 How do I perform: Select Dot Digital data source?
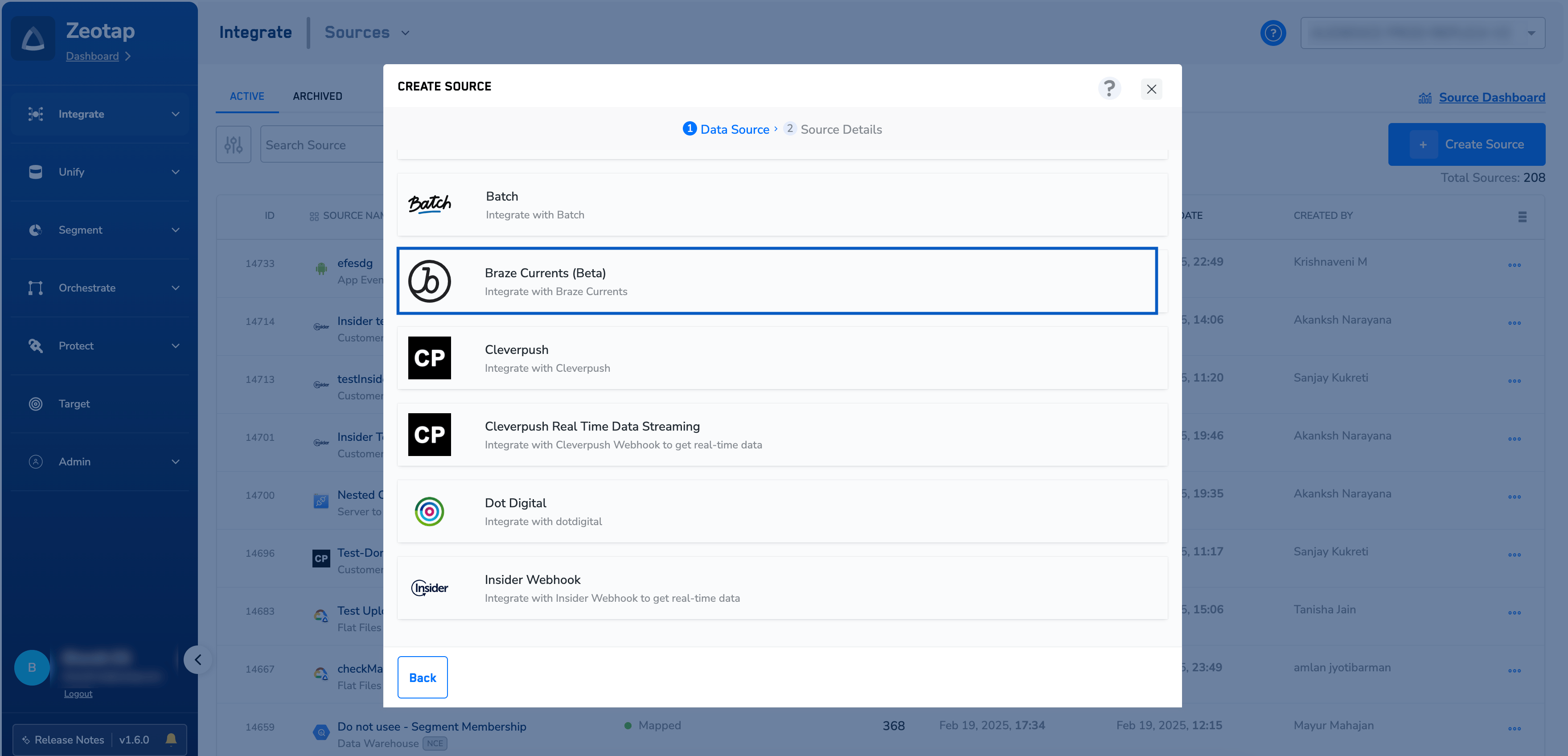tap(782, 511)
